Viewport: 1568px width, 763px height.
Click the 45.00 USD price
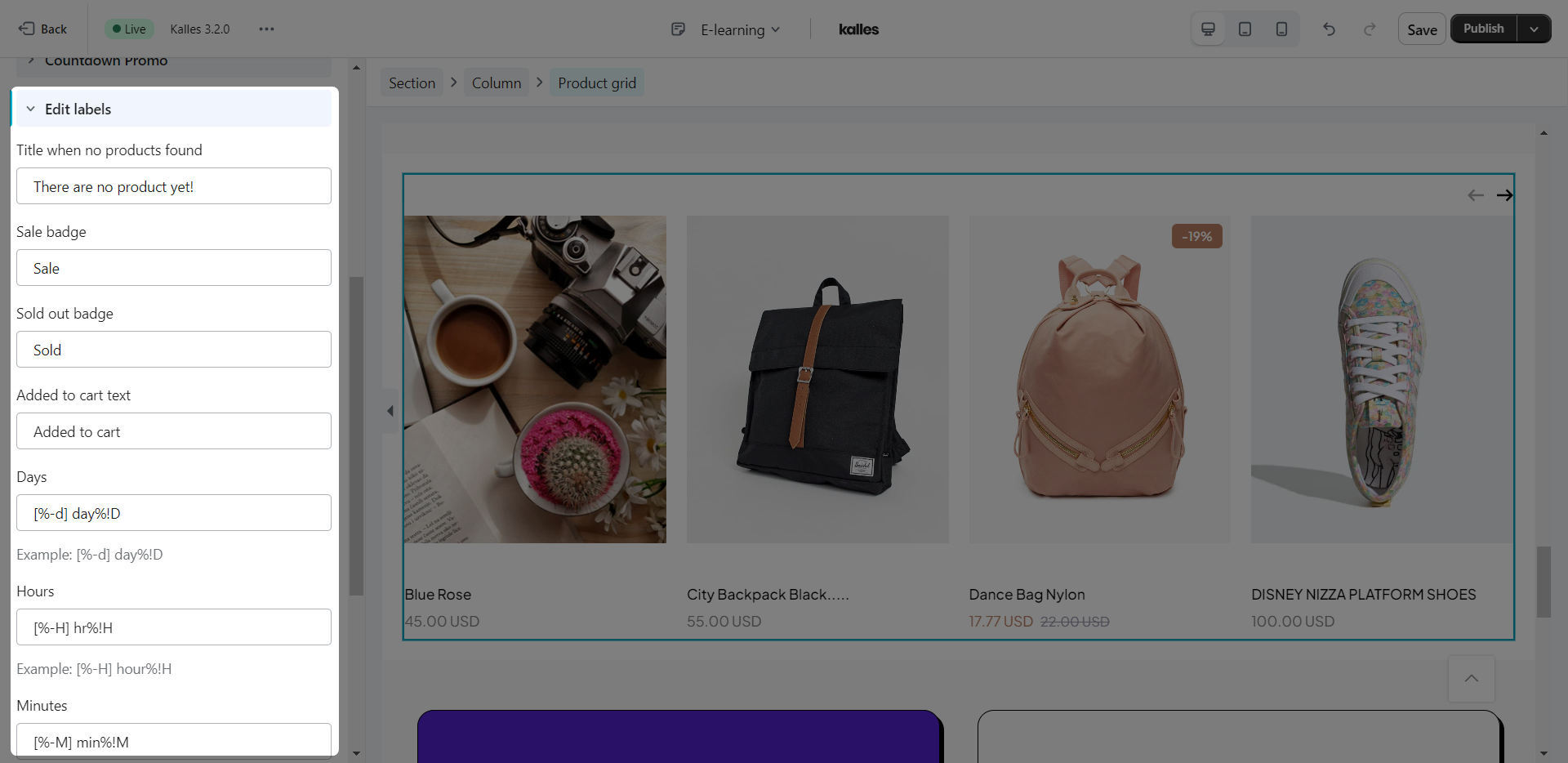(442, 622)
